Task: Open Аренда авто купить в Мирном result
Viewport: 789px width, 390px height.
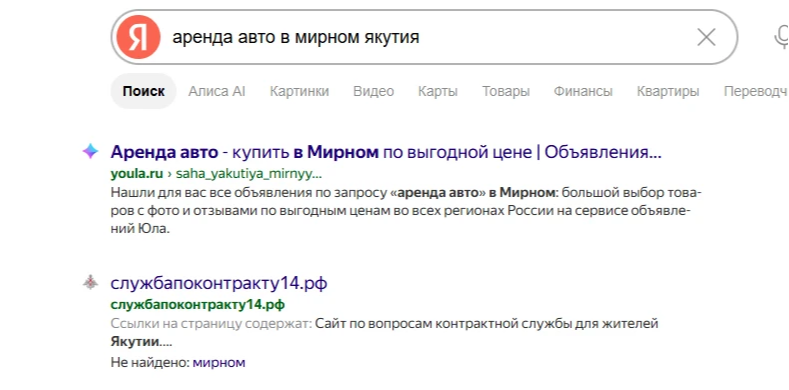Action: tap(386, 152)
